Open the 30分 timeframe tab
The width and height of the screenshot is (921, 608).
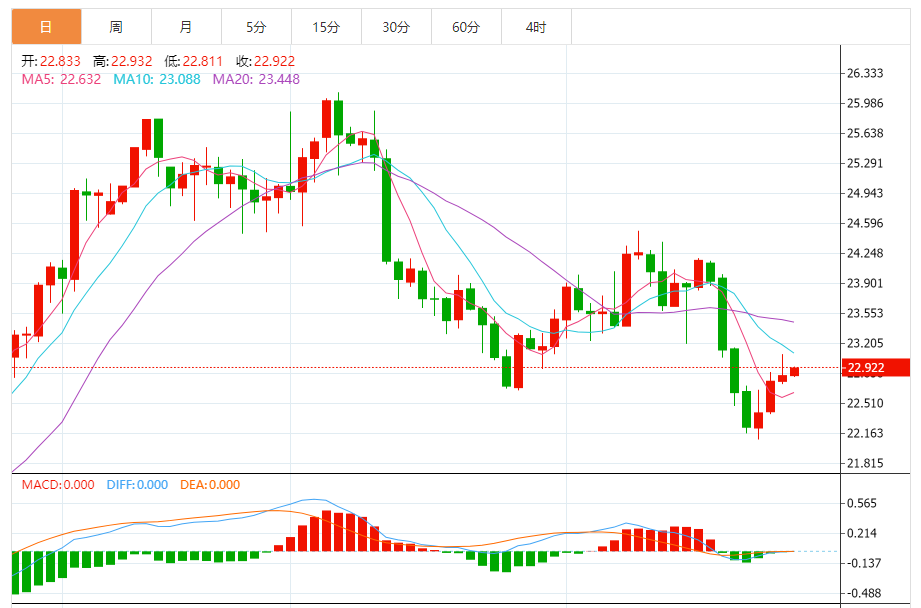tap(396, 27)
